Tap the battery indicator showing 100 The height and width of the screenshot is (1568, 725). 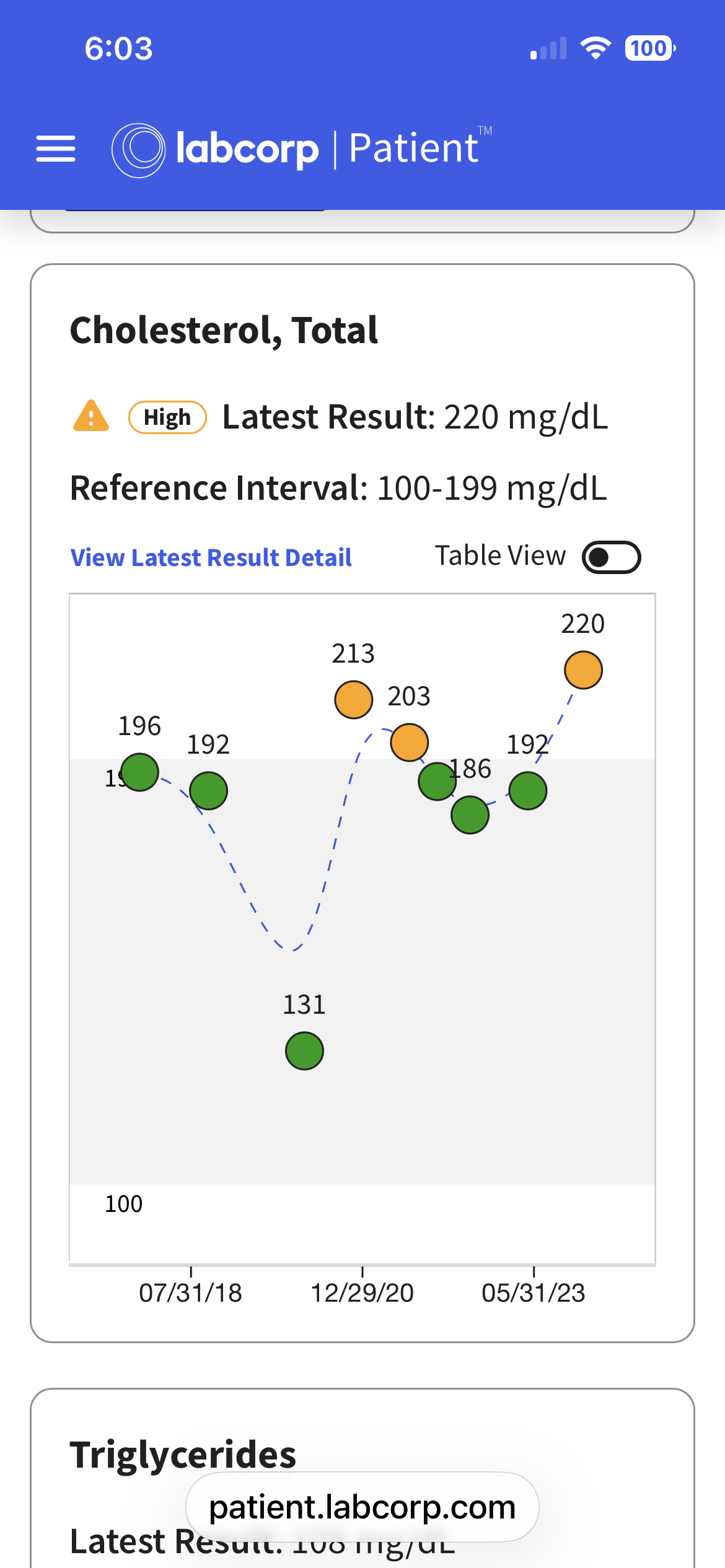pos(650,48)
